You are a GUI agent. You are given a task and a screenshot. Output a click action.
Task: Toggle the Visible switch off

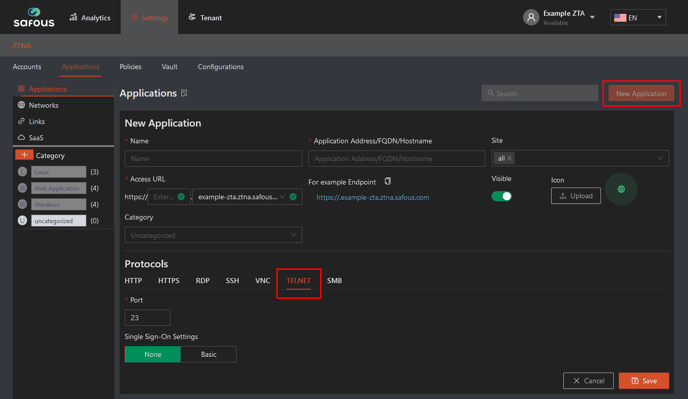pos(502,196)
